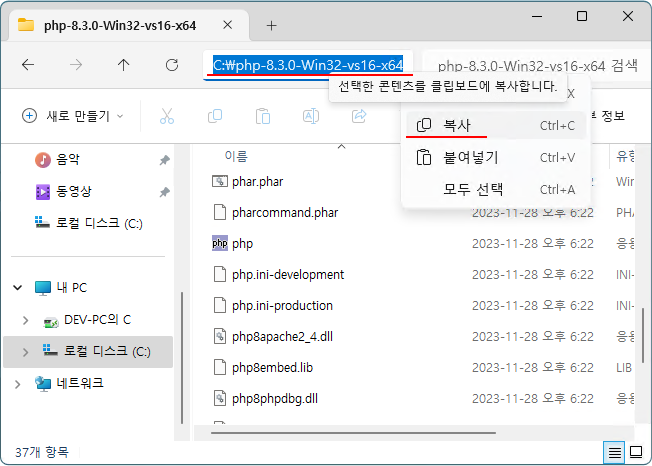Click the php application file icon
This screenshot has height=466, width=652.
tap(220, 243)
